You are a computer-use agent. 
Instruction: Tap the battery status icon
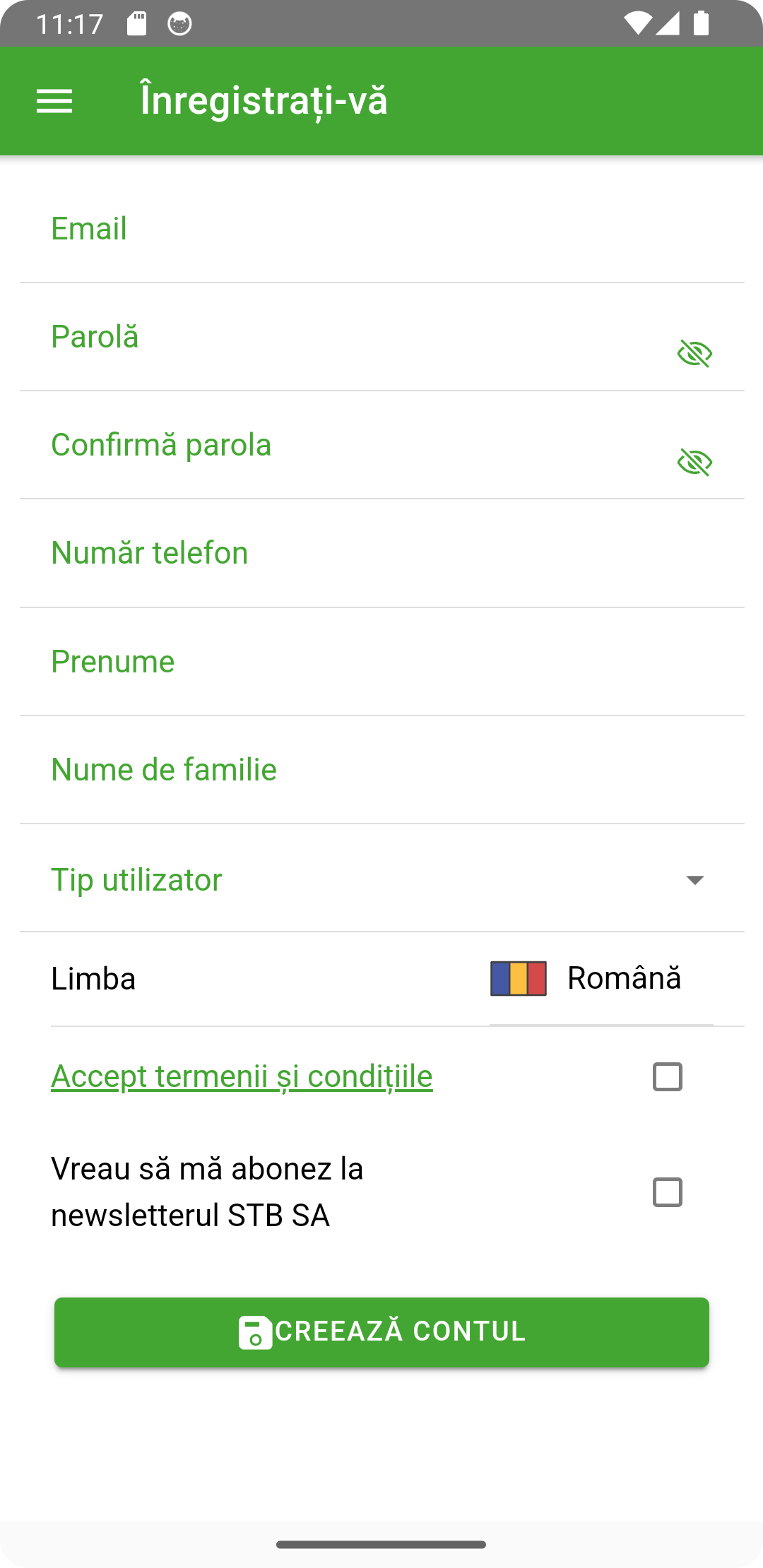(x=701, y=24)
